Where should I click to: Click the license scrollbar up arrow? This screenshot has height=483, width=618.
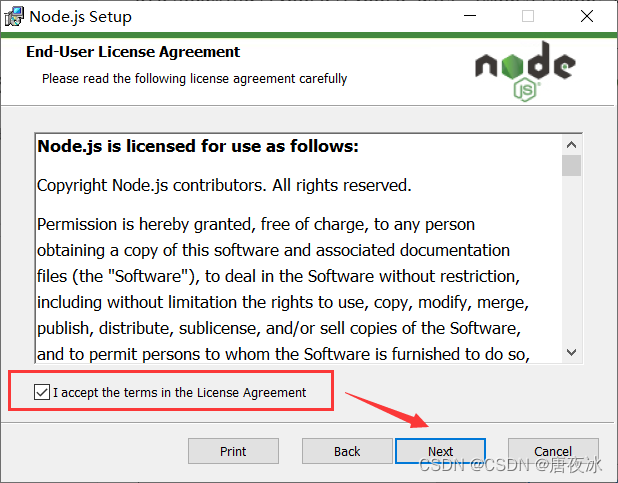(x=571, y=145)
